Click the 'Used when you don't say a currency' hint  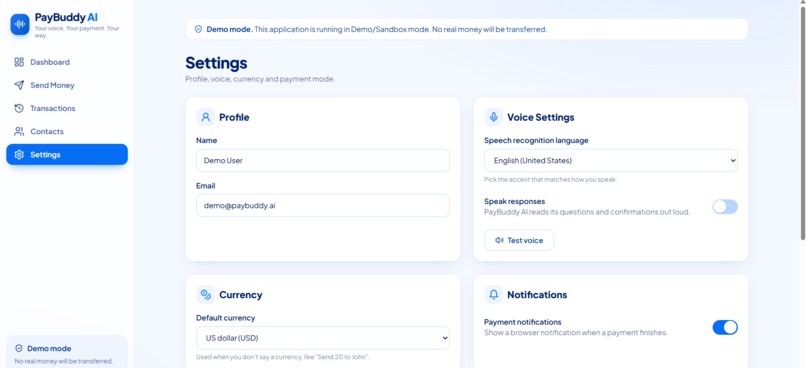[x=282, y=357]
